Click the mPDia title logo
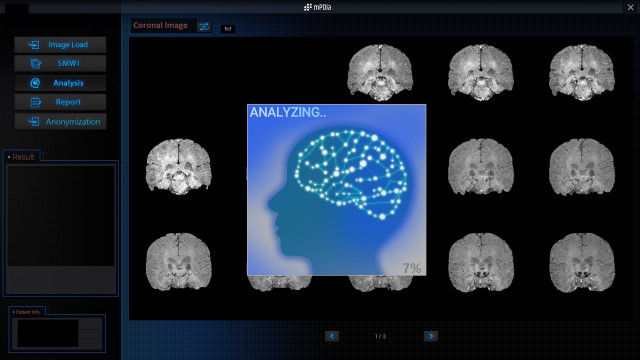 click(x=318, y=7)
